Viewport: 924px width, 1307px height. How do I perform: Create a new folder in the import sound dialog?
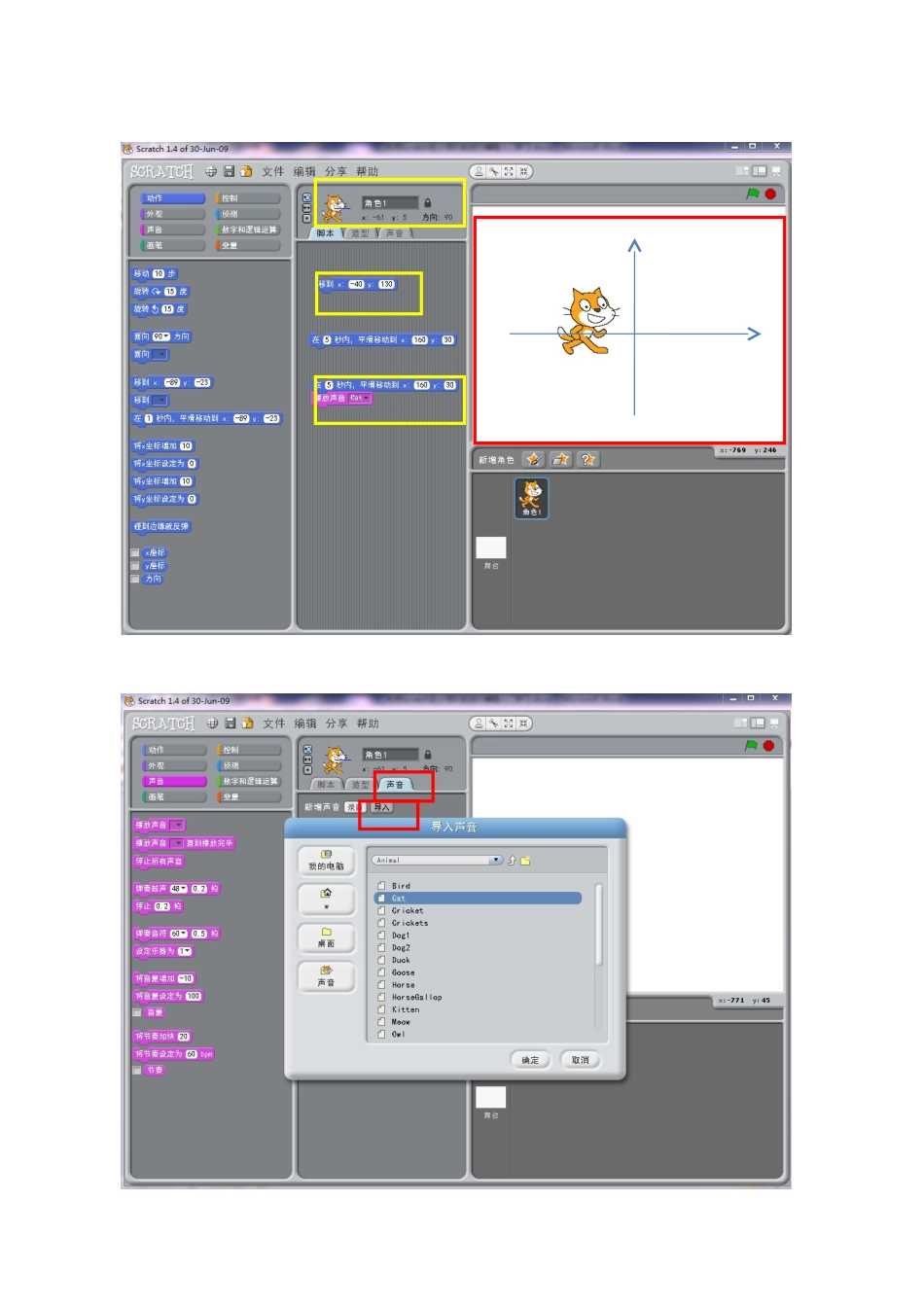[x=525, y=861]
